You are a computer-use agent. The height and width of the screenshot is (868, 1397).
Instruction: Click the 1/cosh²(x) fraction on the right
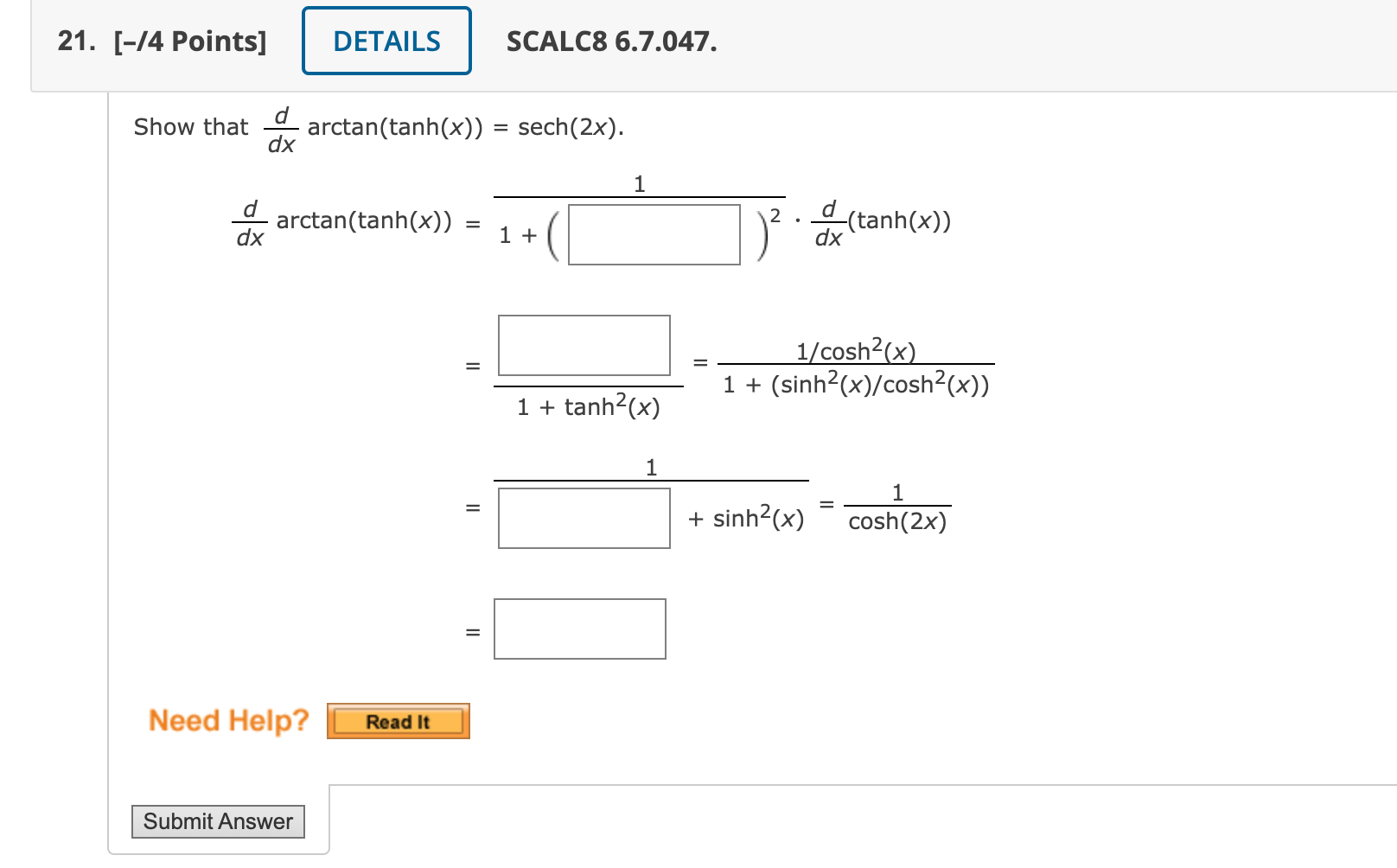[857, 350]
